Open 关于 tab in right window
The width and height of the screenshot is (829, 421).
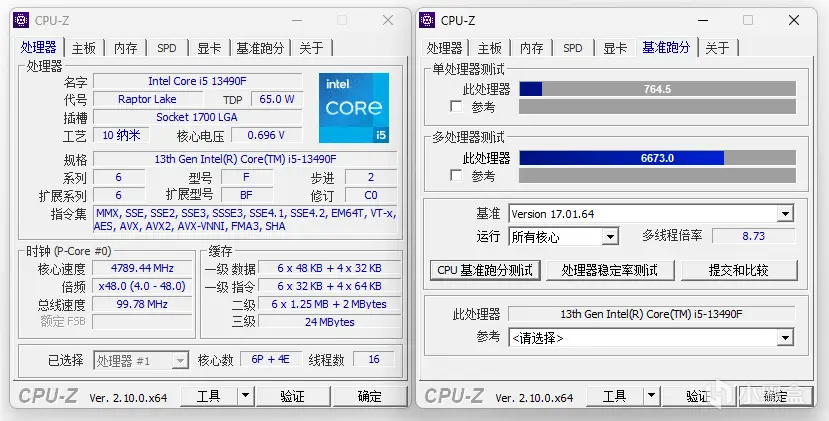[x=717, y=48]
